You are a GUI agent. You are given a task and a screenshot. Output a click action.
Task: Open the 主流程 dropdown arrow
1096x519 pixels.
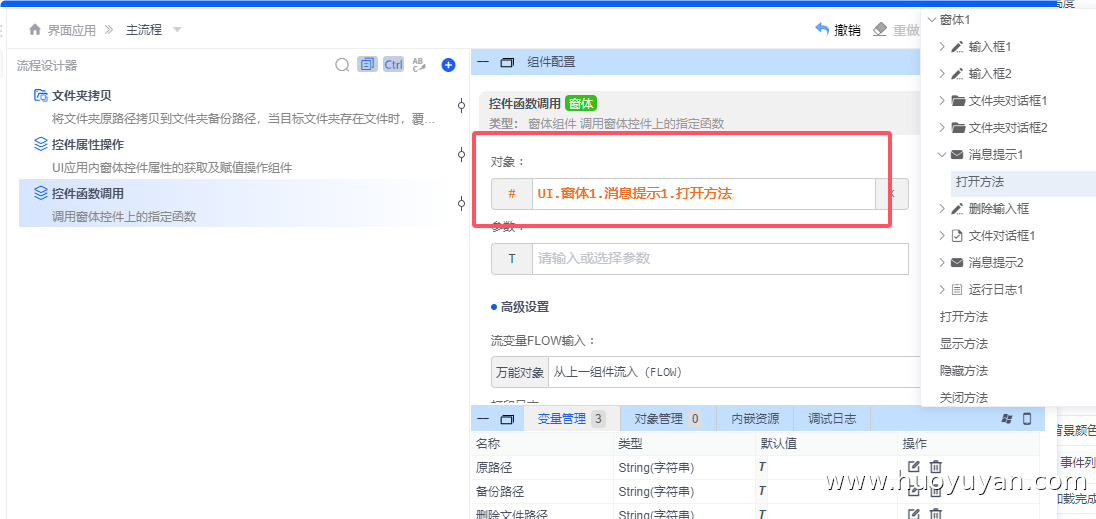(177, 30)
